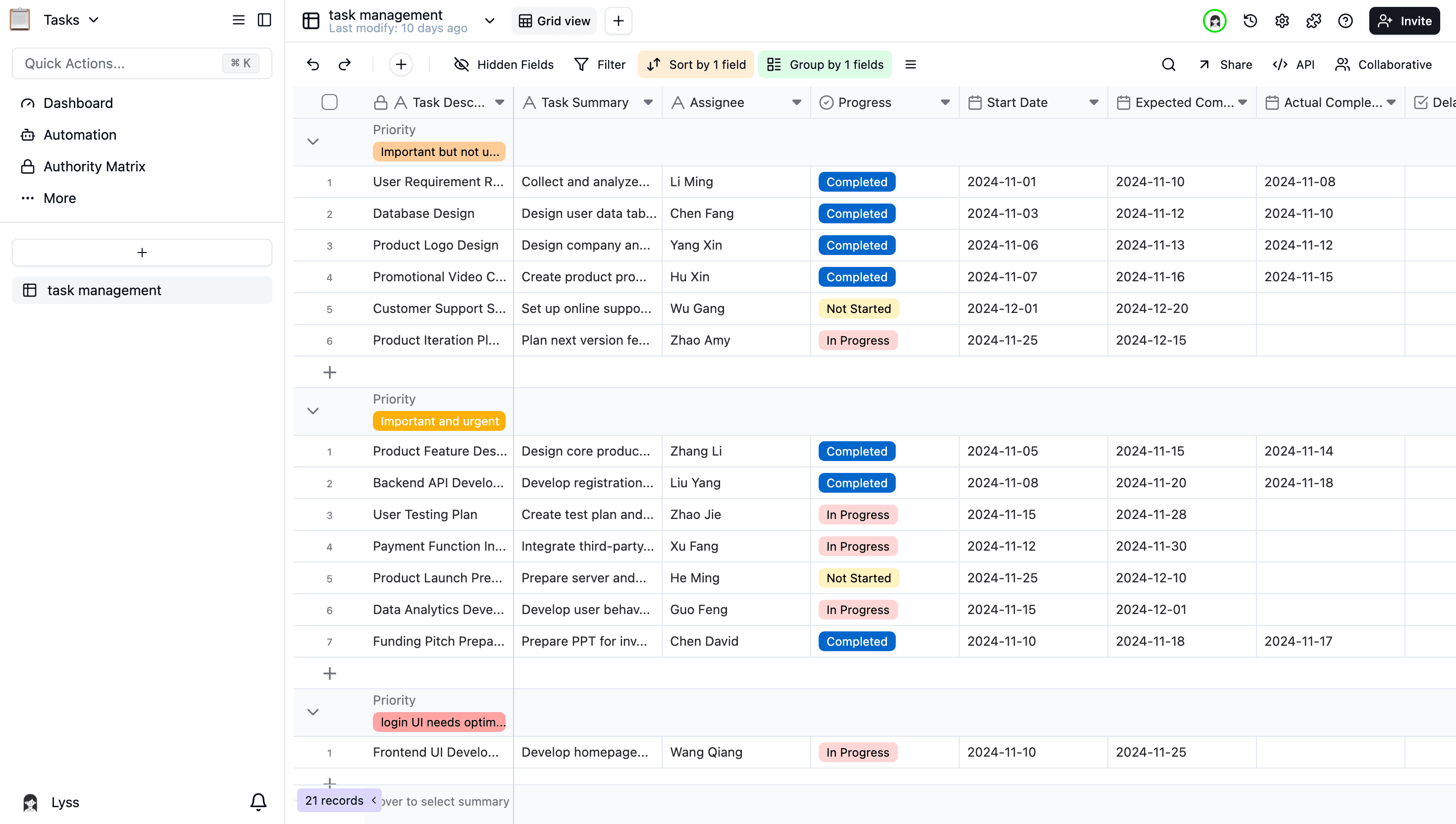
Task: Toggle the sidebar panel layout icon
Action: click(x=264, y=20)
